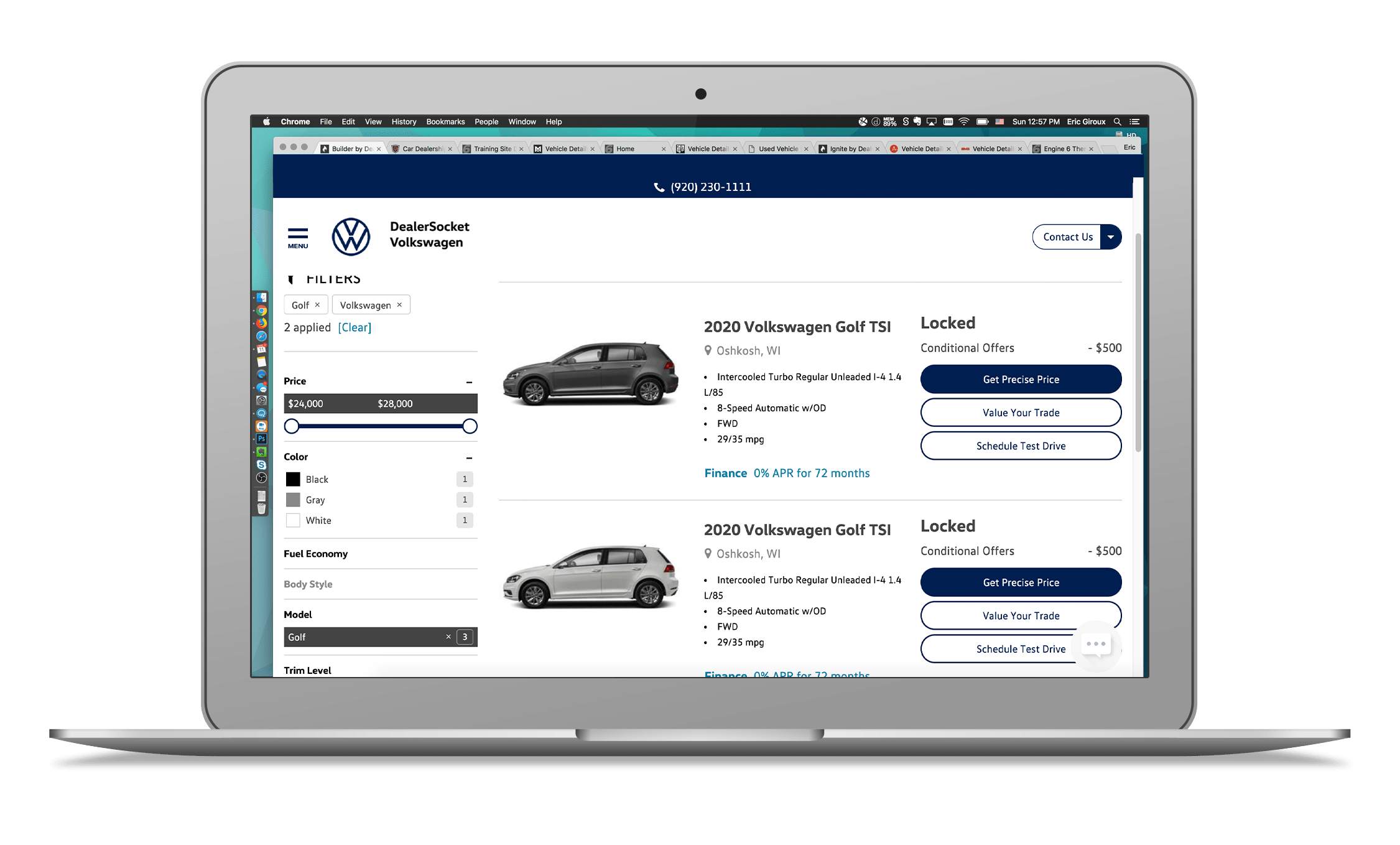
Task: Open the Contact Us dropdown arrow
Action: (1110, 237)
